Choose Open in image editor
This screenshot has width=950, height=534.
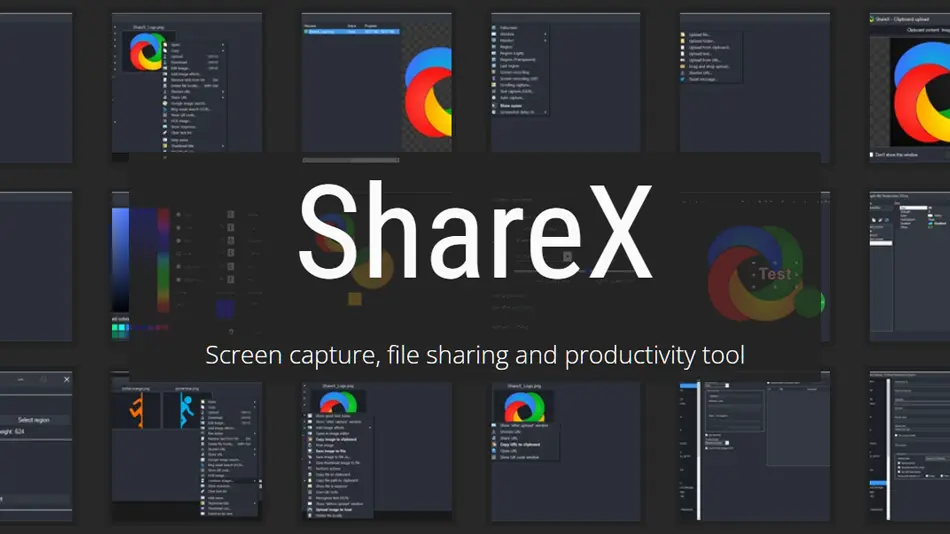(x=333, y=433)
